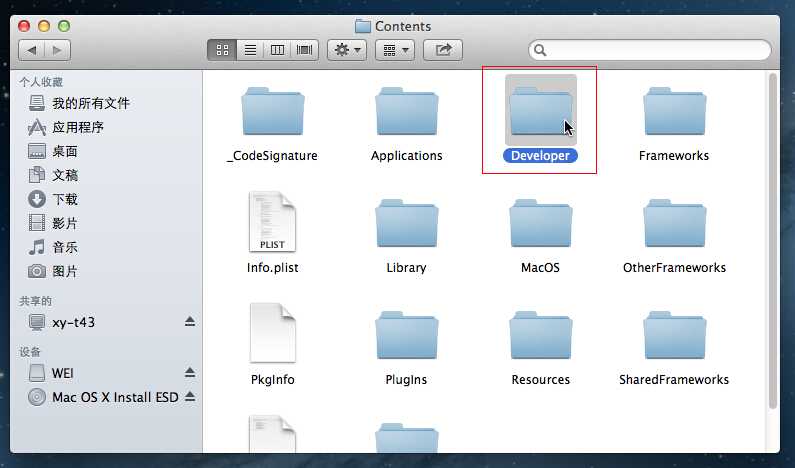Image resolution: width=795 pixels, height=468 pixels.
Task: Select the PlugIns folder
Action: [x=407, y=335]
